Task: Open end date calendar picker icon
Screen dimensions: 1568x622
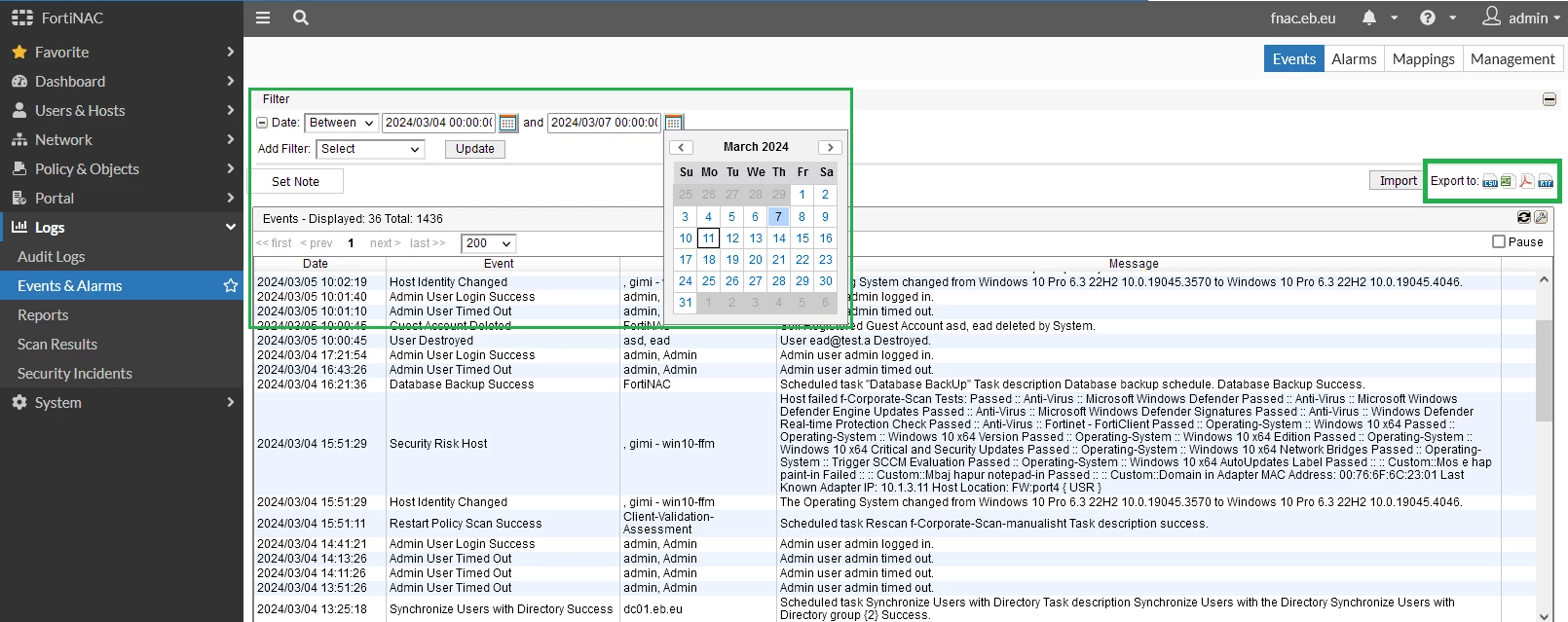Action: click(x=673, y=123)
